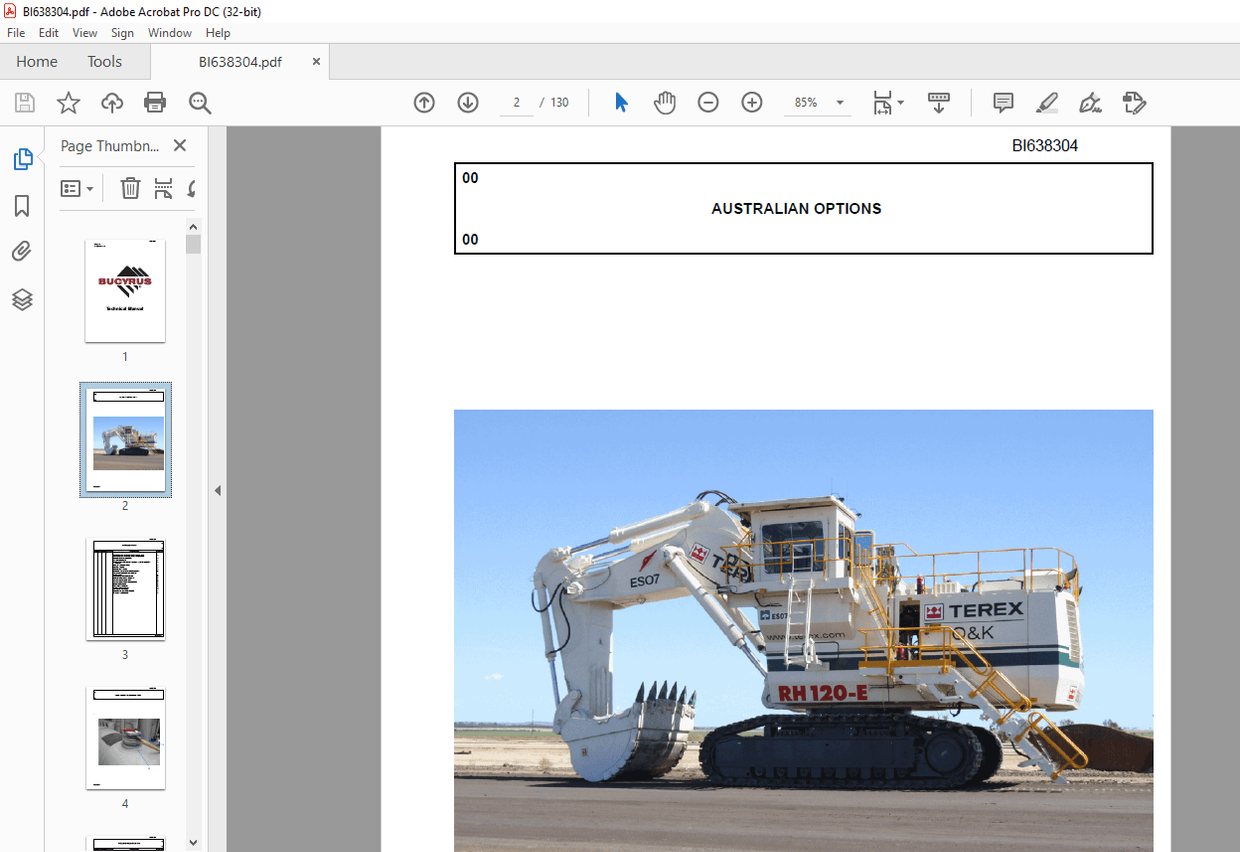Open the View menu
Viewport: 1240px width, 852px height.
84,32
